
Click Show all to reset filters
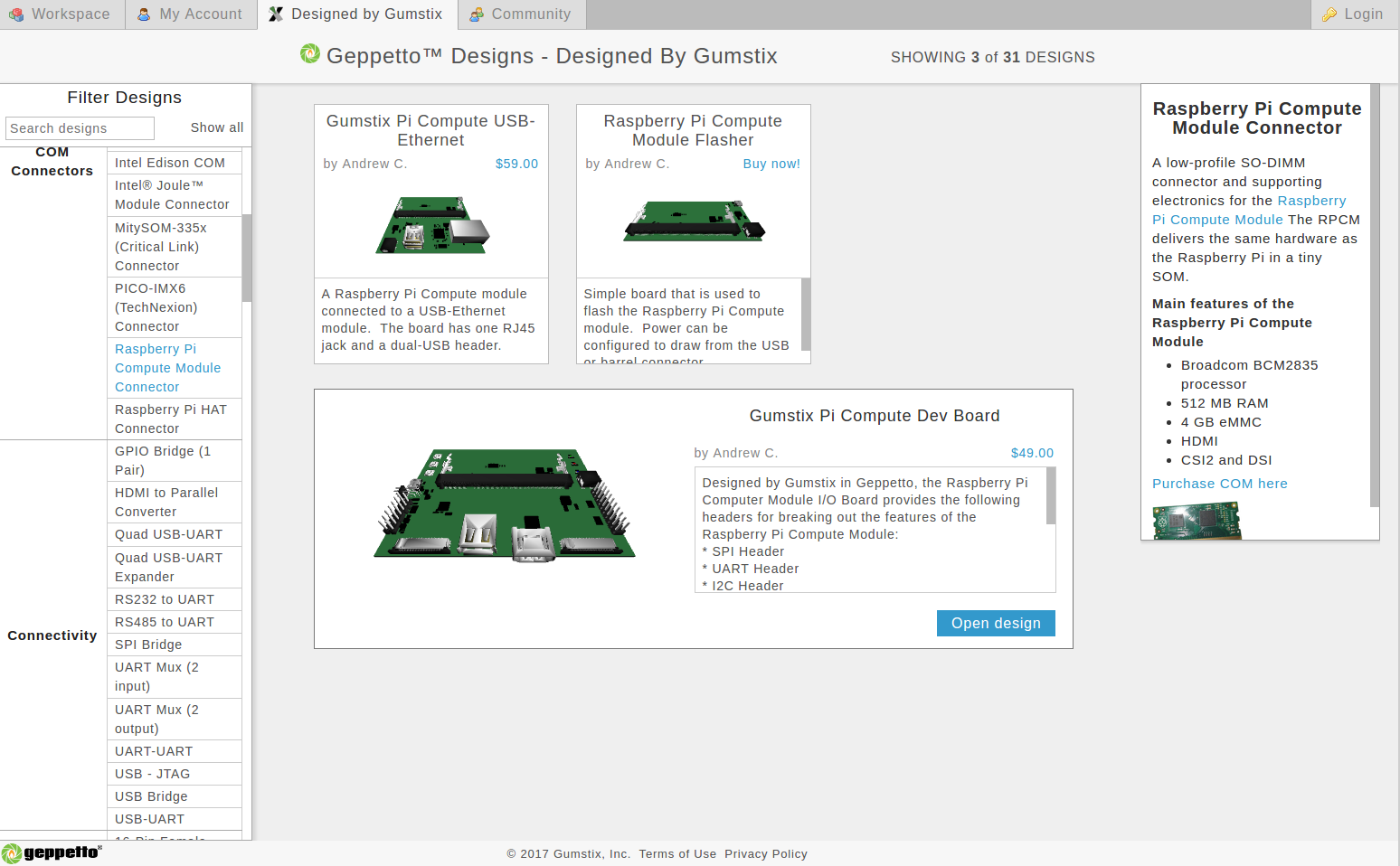(x=216, y=127)
